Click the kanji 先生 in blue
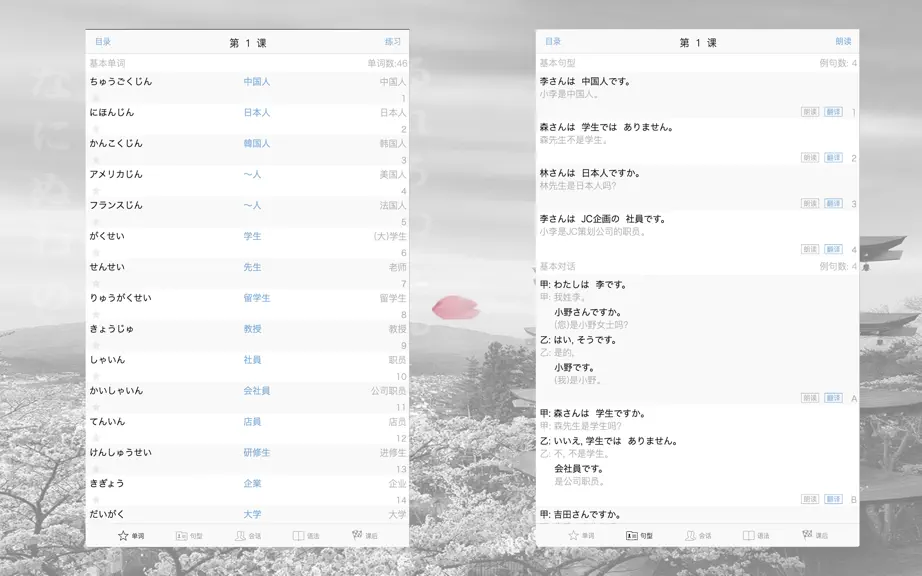 252,267
